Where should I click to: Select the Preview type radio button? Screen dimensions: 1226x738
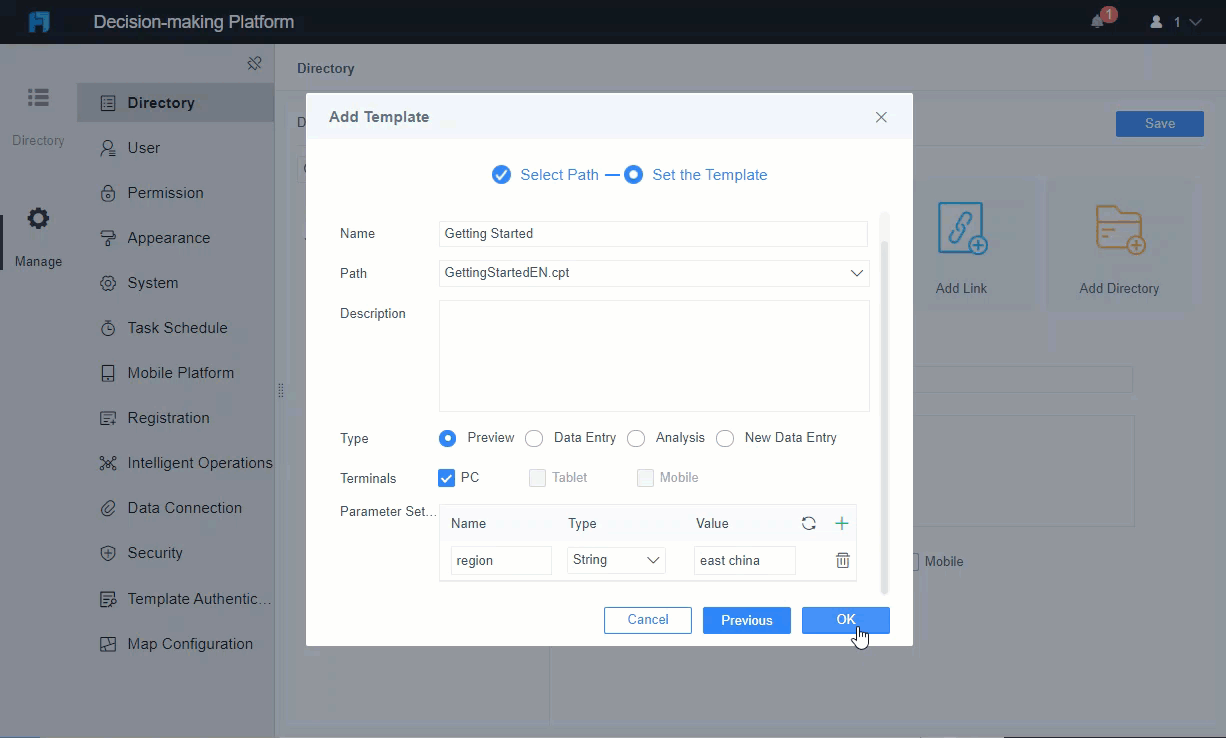coord(448,438)
